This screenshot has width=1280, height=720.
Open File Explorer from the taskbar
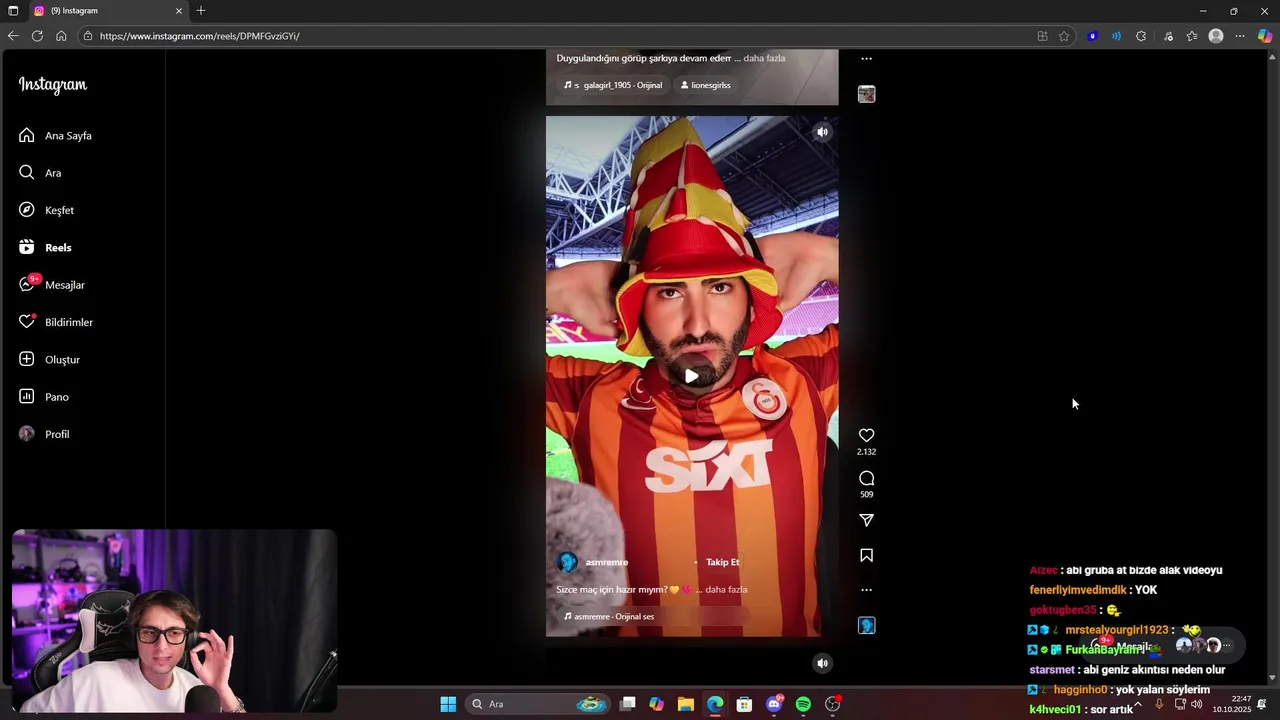(686, 704)
